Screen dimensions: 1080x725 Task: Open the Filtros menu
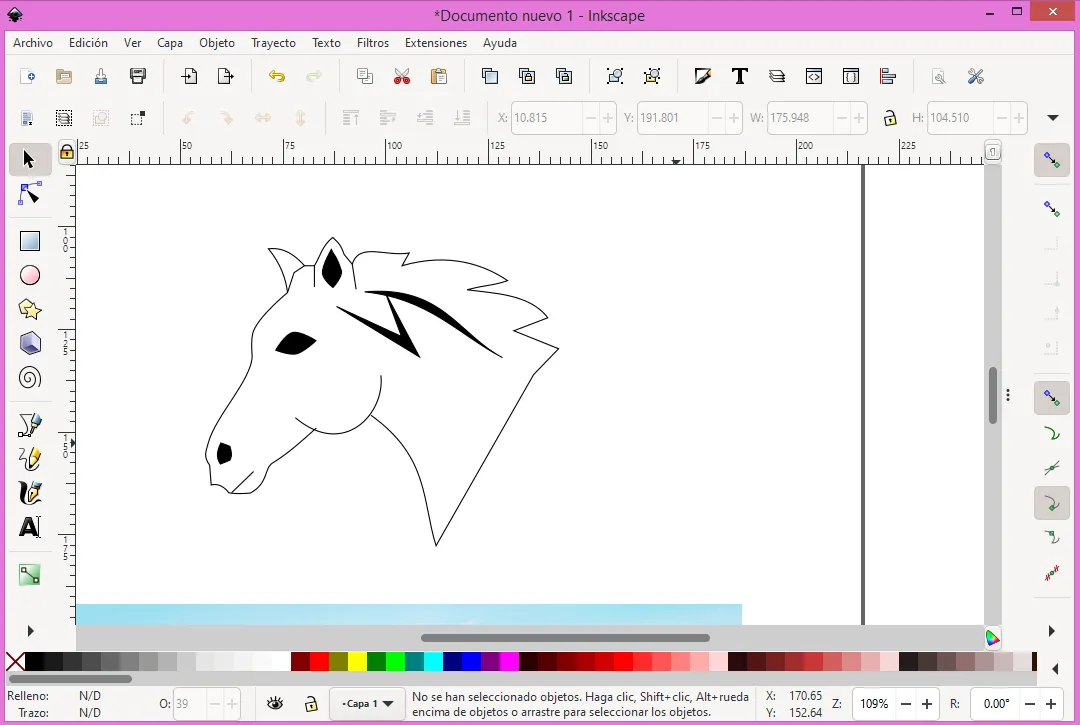[372, 43]
